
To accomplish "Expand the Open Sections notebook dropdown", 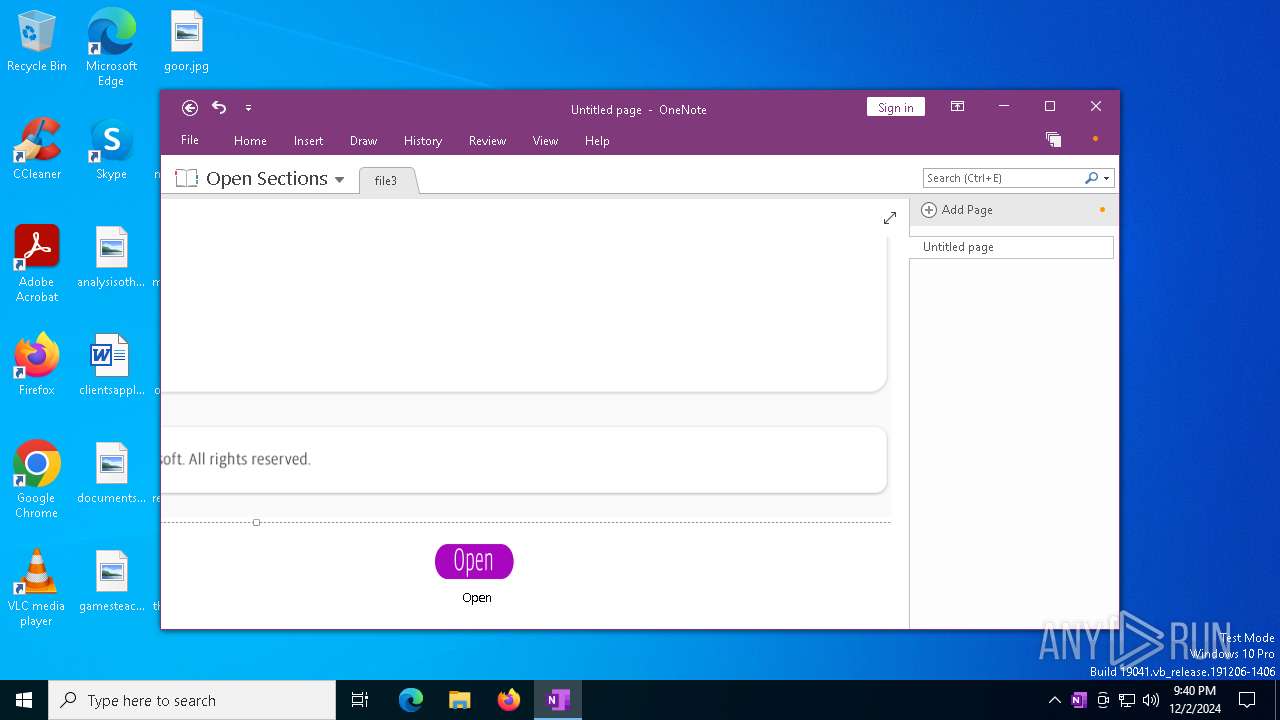I will point(340,180).
